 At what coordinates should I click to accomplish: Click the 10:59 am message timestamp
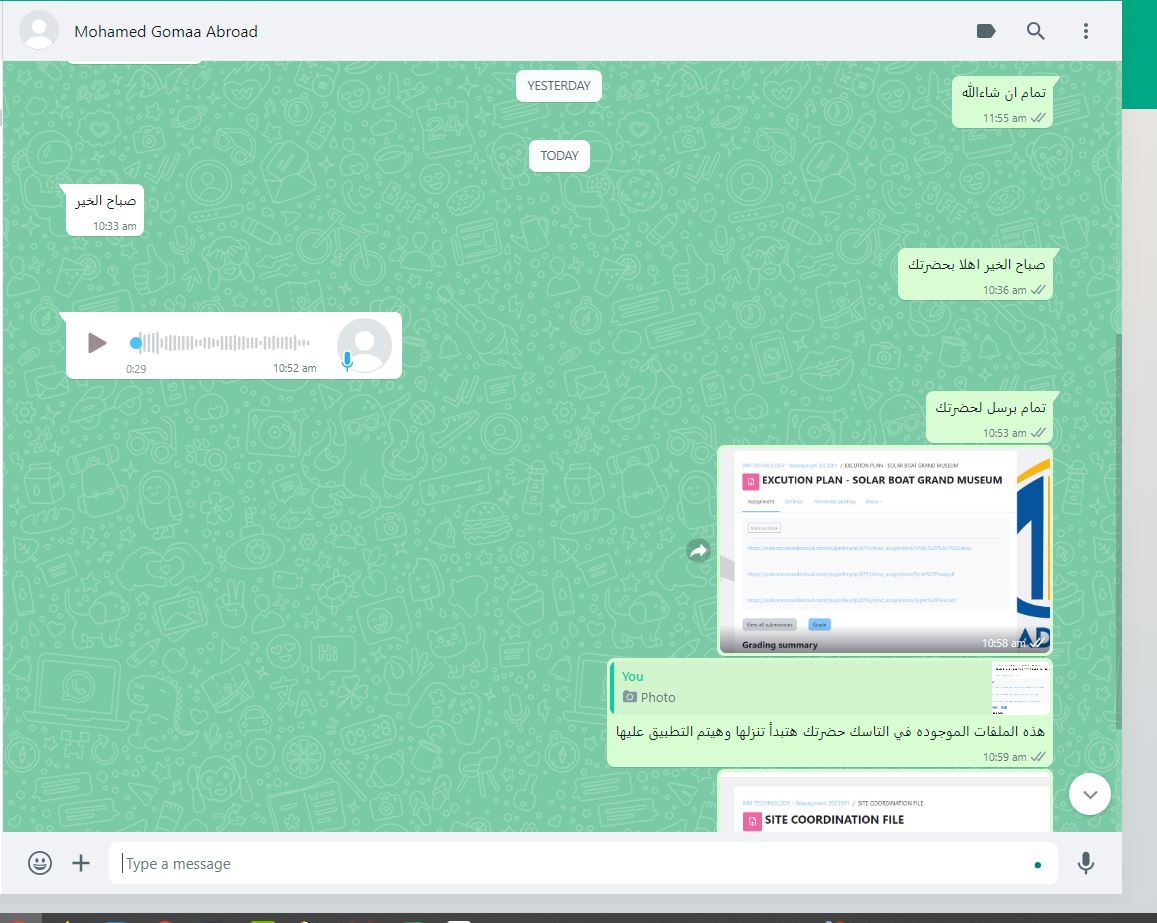1004,757
